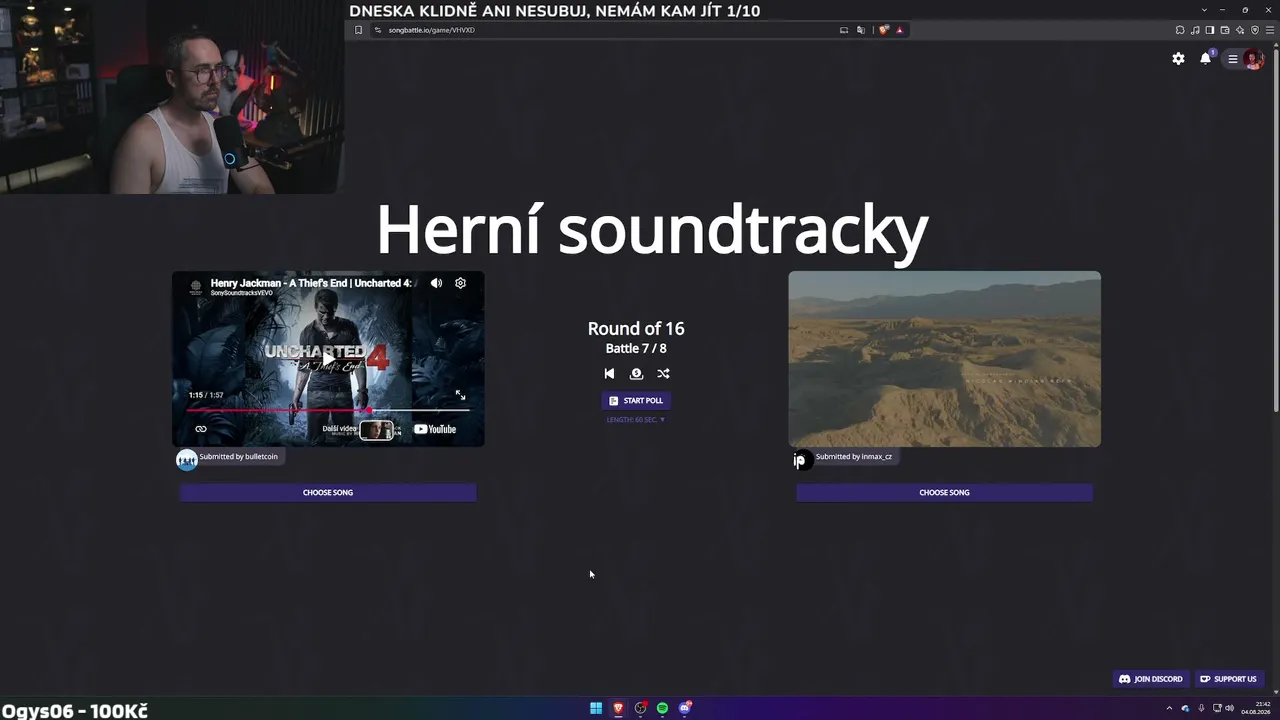The width and height of the screenshot is (1280, 720).
Task: Open the browser main hamburger menu
Action: tap(1270, 30)
